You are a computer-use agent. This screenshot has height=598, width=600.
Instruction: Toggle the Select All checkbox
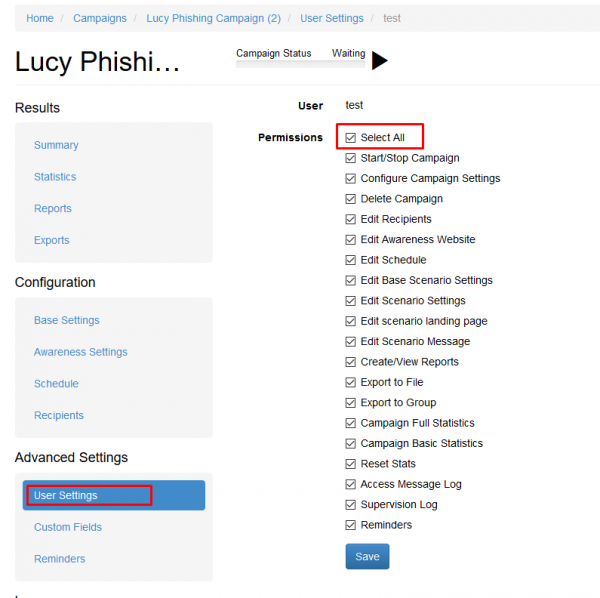pos(351,137)
